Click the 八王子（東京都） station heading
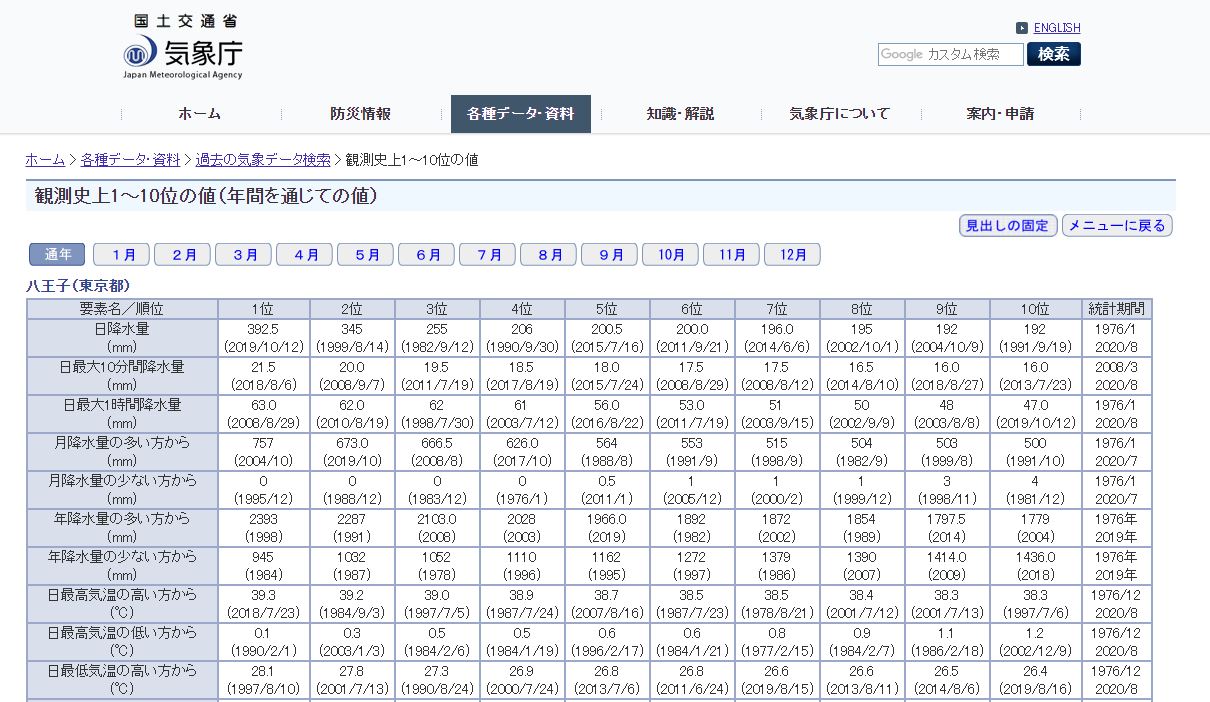The image size is (1210, 702). click(x=78, y=286)
